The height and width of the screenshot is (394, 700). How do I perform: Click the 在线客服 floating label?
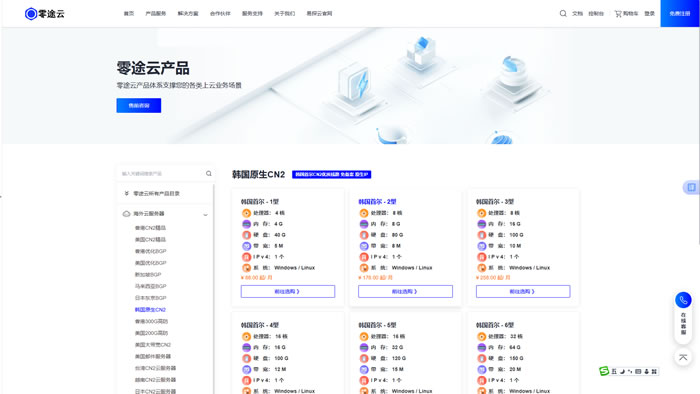[x=683, y=323]
